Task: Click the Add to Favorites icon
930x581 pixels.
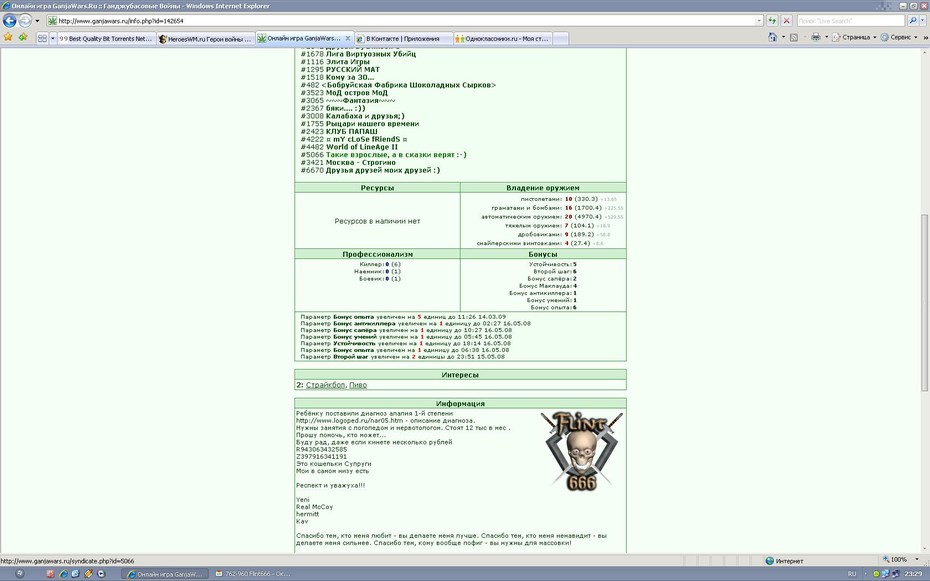Action: tap(23, 37)
